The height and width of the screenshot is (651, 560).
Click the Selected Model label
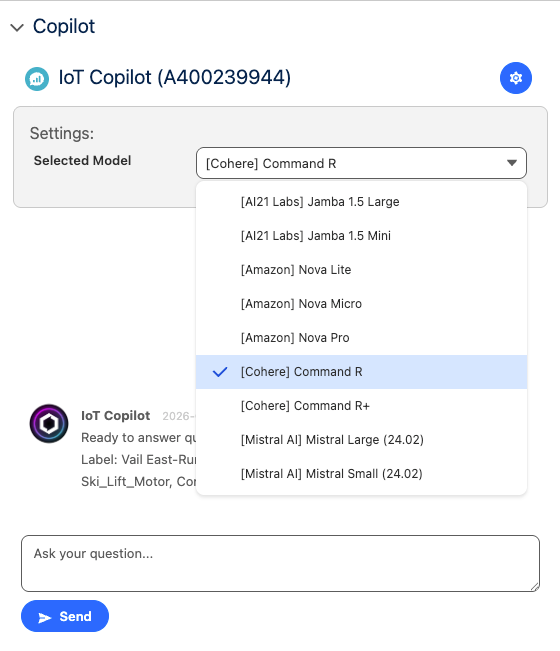(x=82, y=161)
